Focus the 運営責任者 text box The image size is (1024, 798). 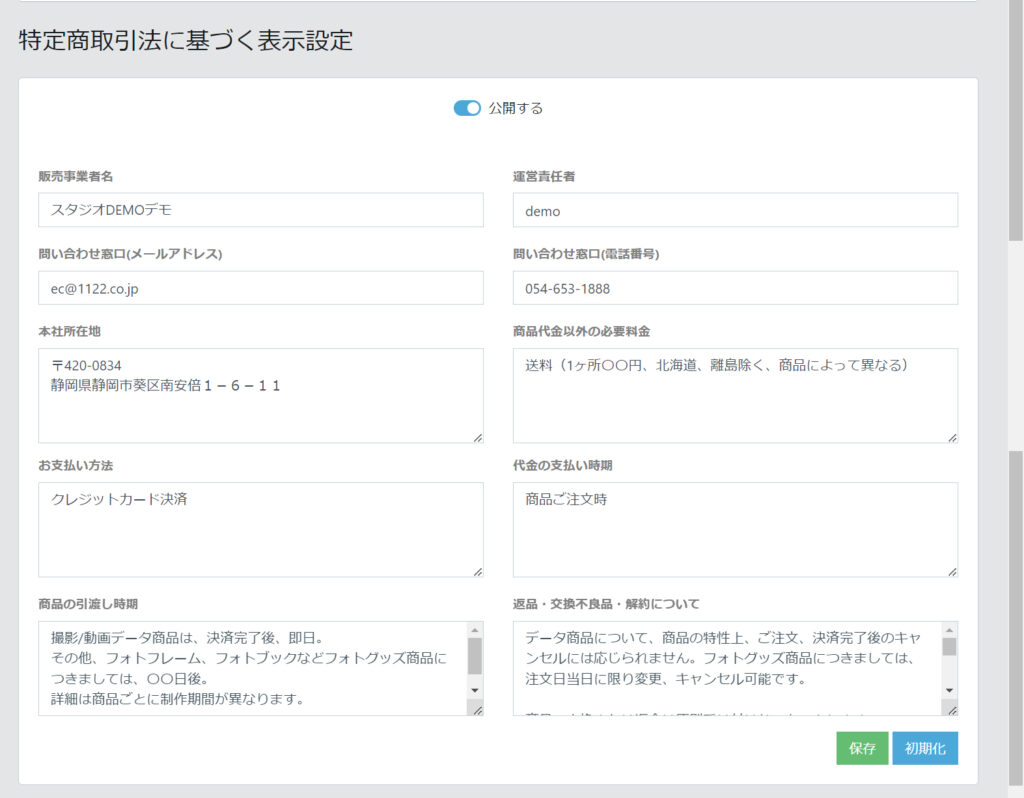coord(734,210)
